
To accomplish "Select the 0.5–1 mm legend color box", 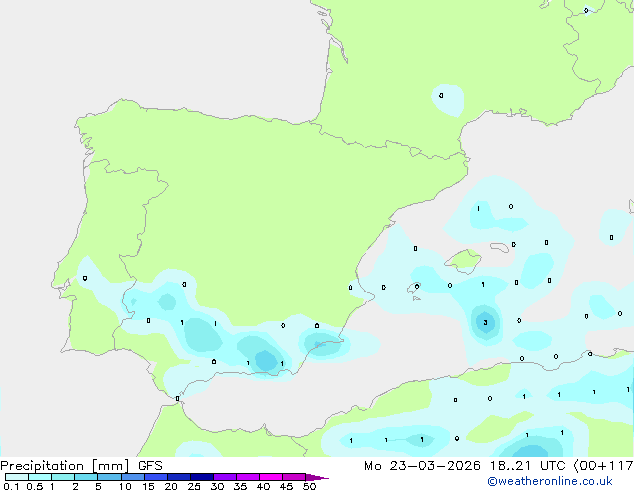I will (40, 477).
